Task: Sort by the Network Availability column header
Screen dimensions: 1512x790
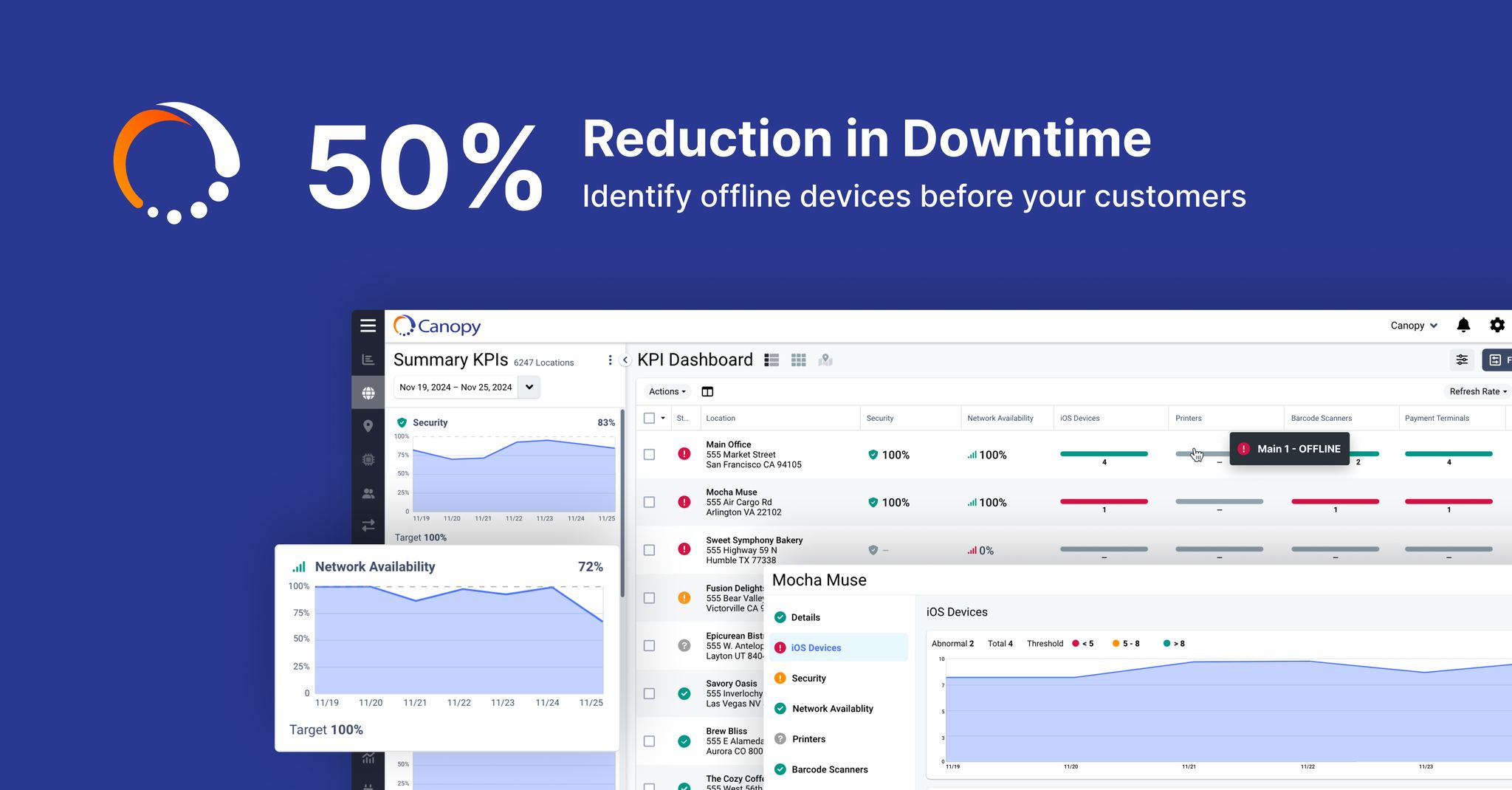Action: (x=1000, y=418)
